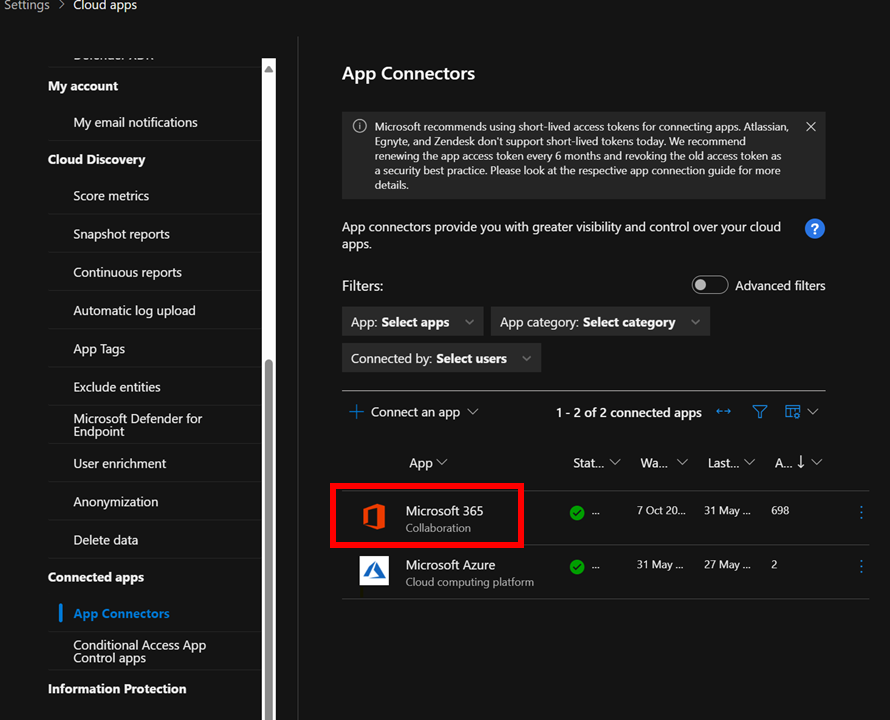Image resolution: width=890 pixels, height=720 pixels.
Task: Click Cloud apps in the breadcrumb
Action: 105,6
